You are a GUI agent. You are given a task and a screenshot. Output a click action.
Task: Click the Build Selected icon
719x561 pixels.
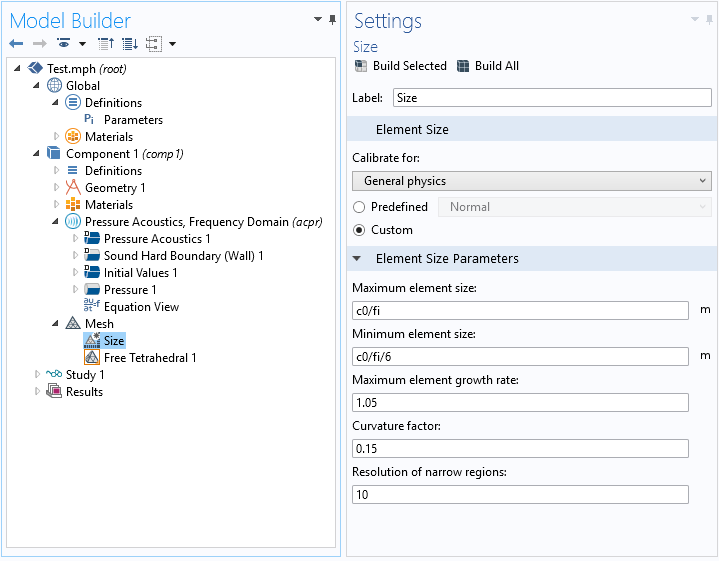[x=361, y=66]
